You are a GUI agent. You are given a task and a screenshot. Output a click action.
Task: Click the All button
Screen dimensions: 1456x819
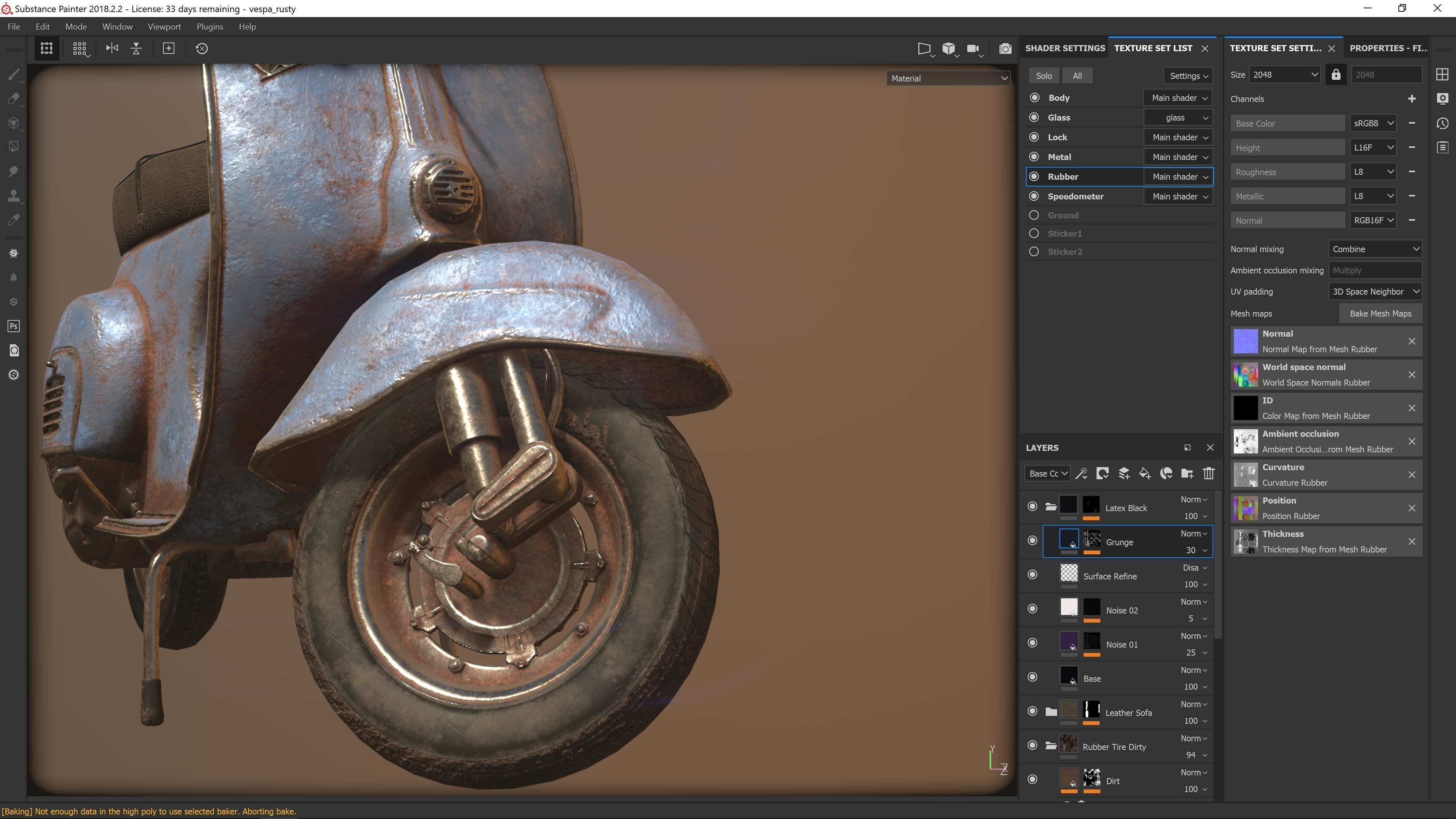(1077, 76)
